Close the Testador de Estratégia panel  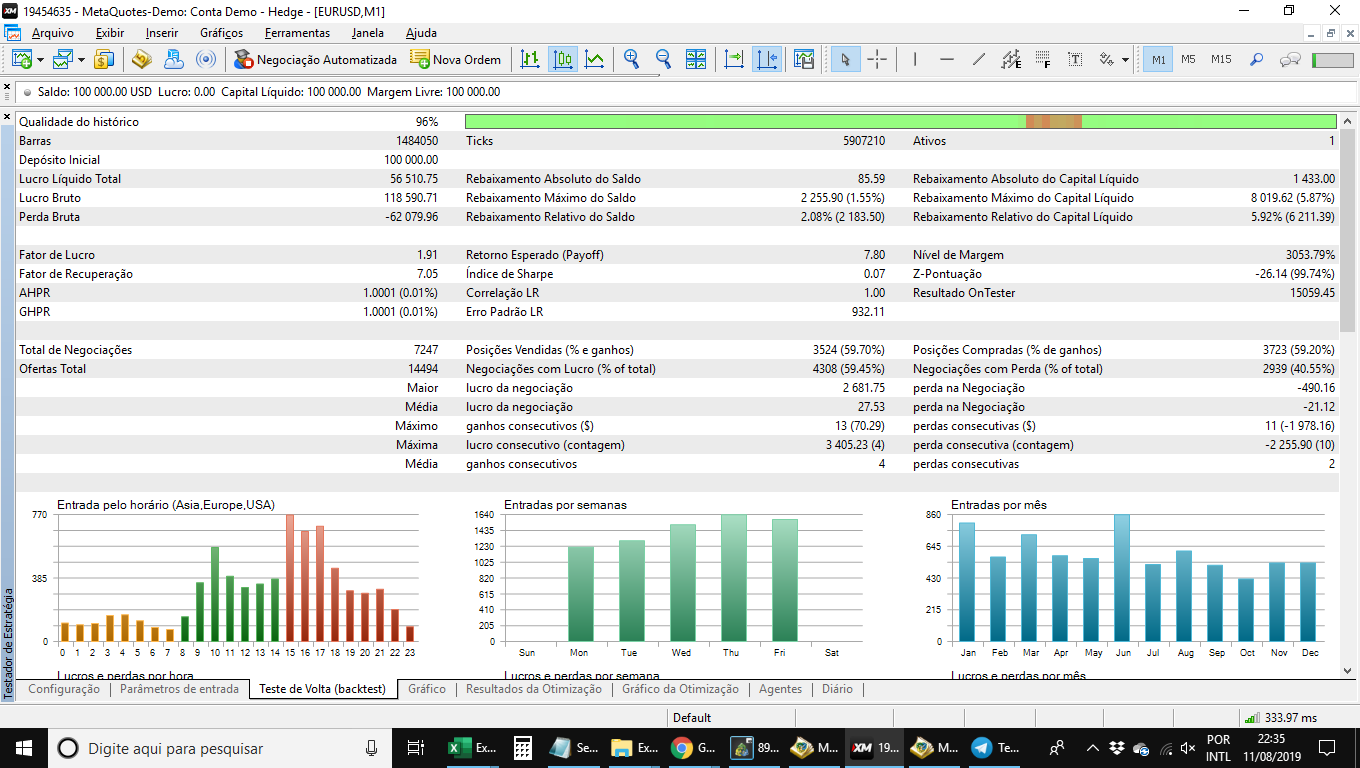[x=8, y=118]
